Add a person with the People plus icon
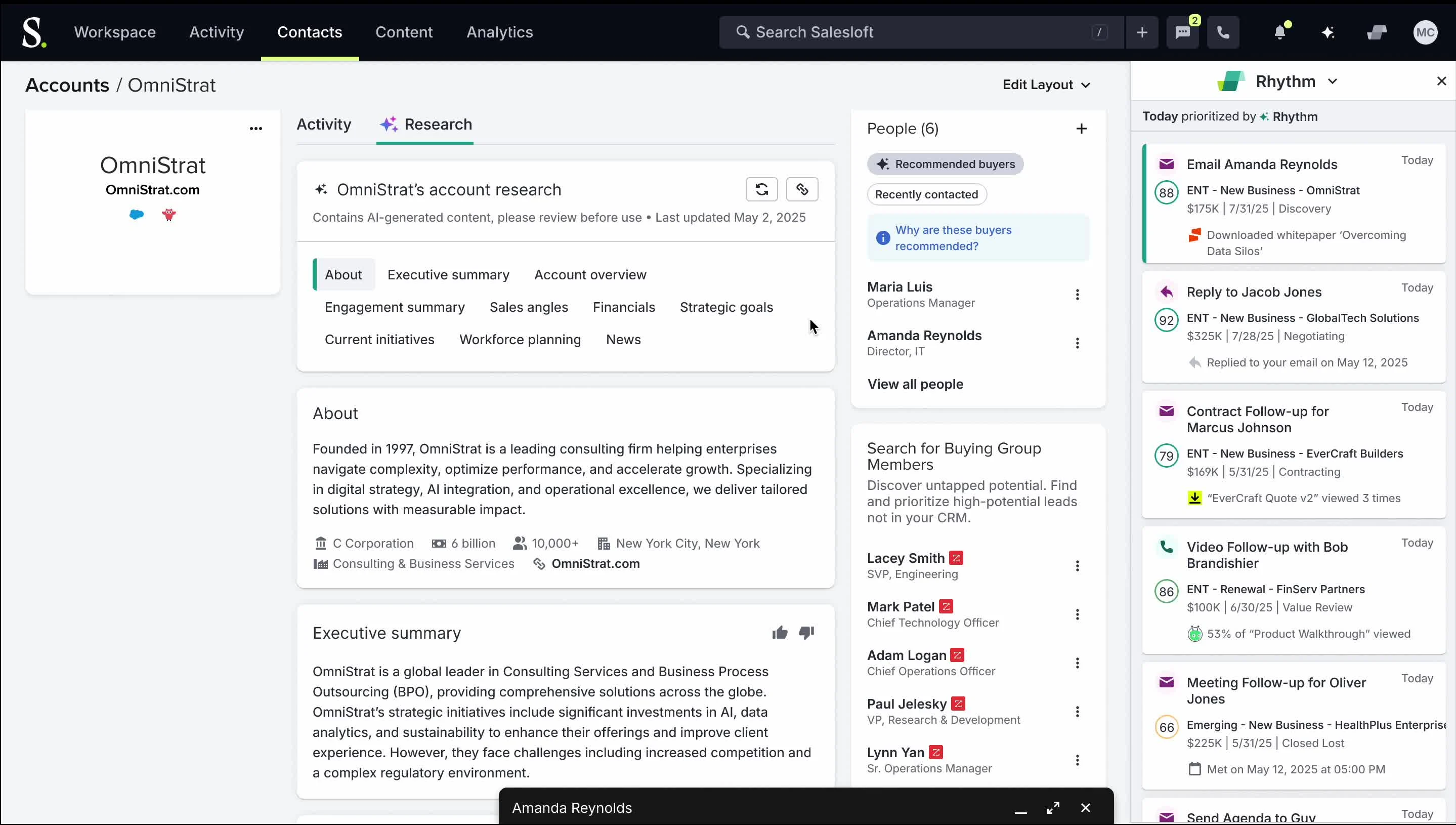Image resolution: width=1456 pixels, height=825 pixels. point(1082,129)
